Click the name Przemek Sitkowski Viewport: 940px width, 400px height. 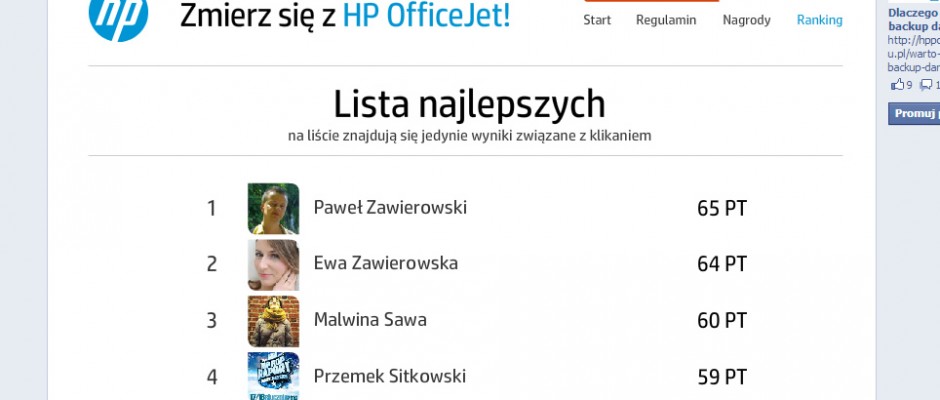point(390,376)
